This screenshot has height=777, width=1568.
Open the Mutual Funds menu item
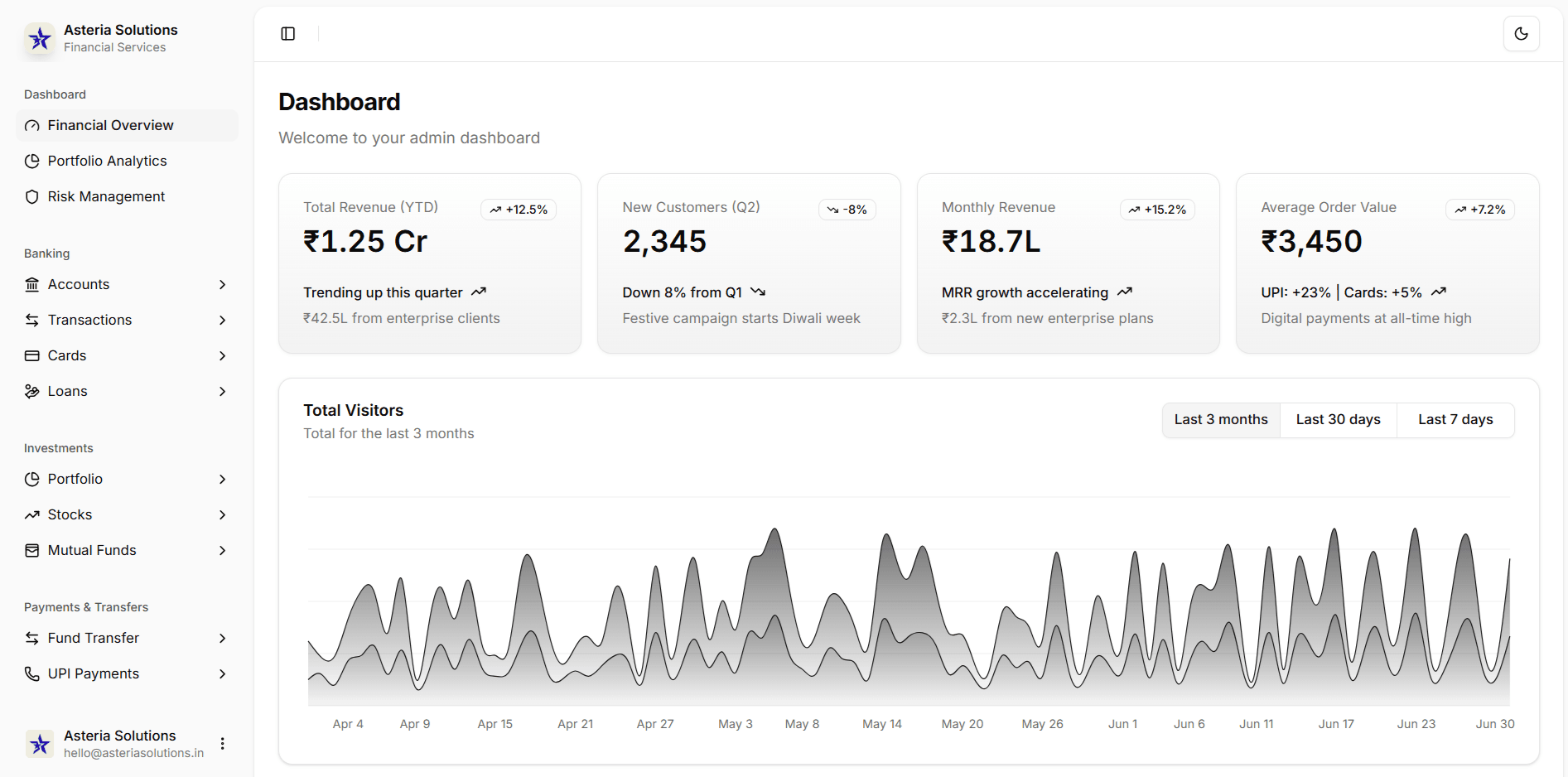[x=127, y=551]
